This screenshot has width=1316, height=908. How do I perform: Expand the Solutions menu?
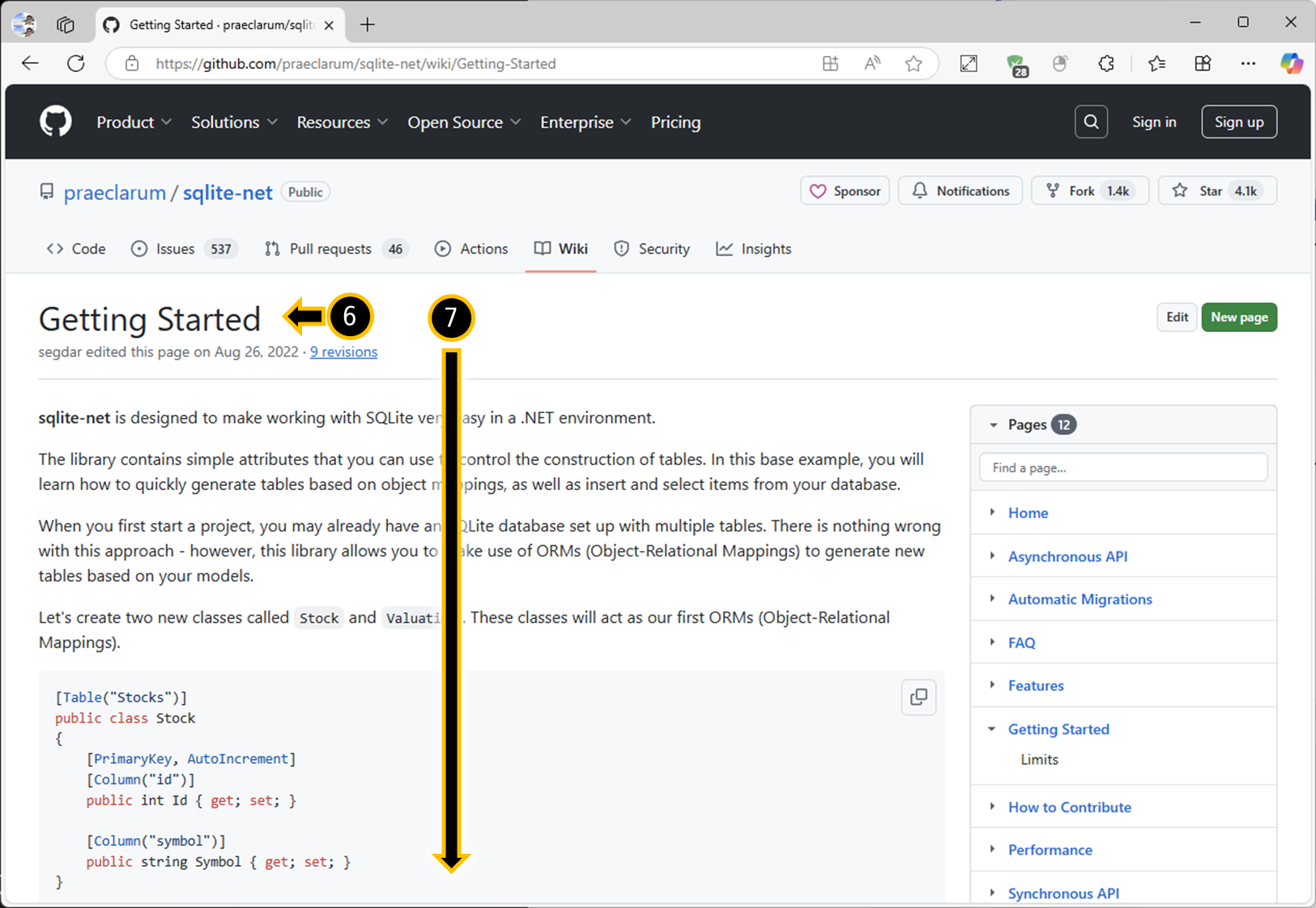point(234,122)
